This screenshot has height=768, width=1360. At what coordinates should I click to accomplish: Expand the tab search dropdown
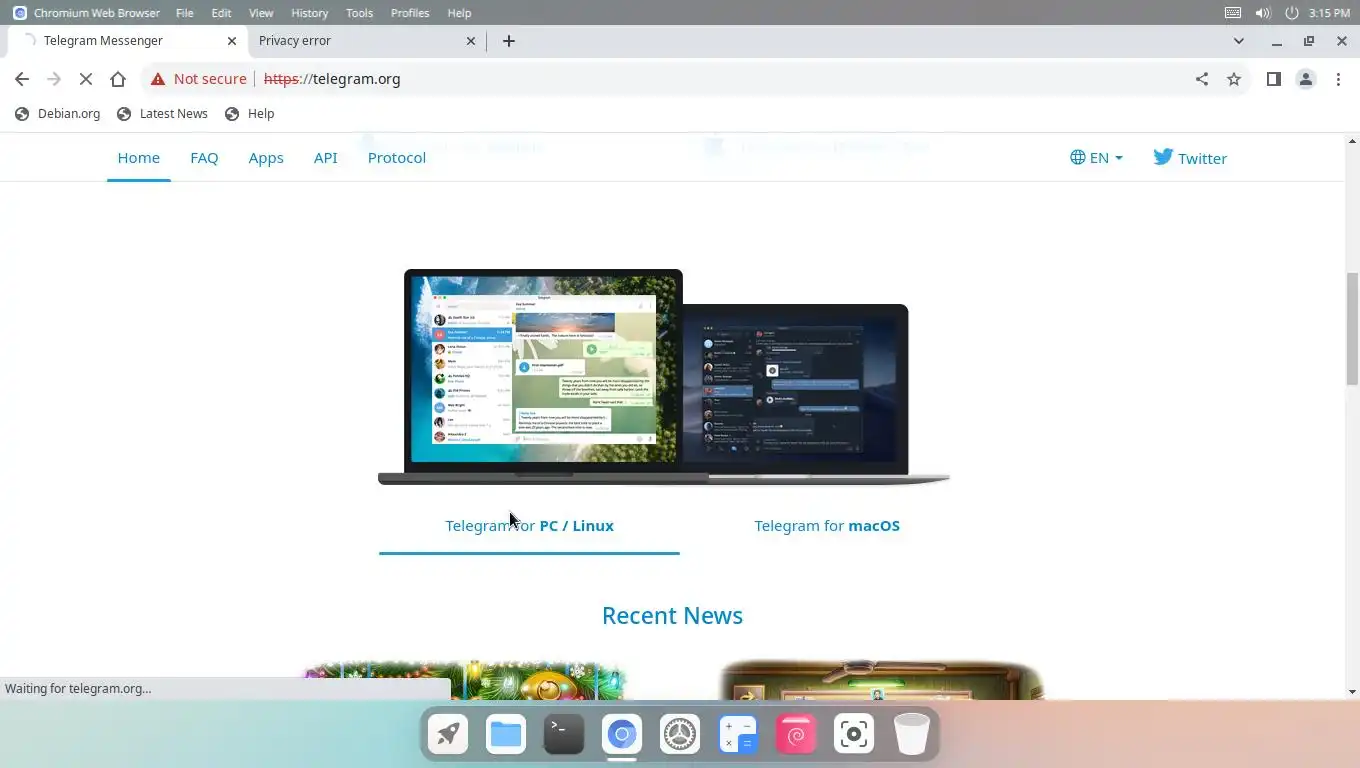coord(1239,41)
